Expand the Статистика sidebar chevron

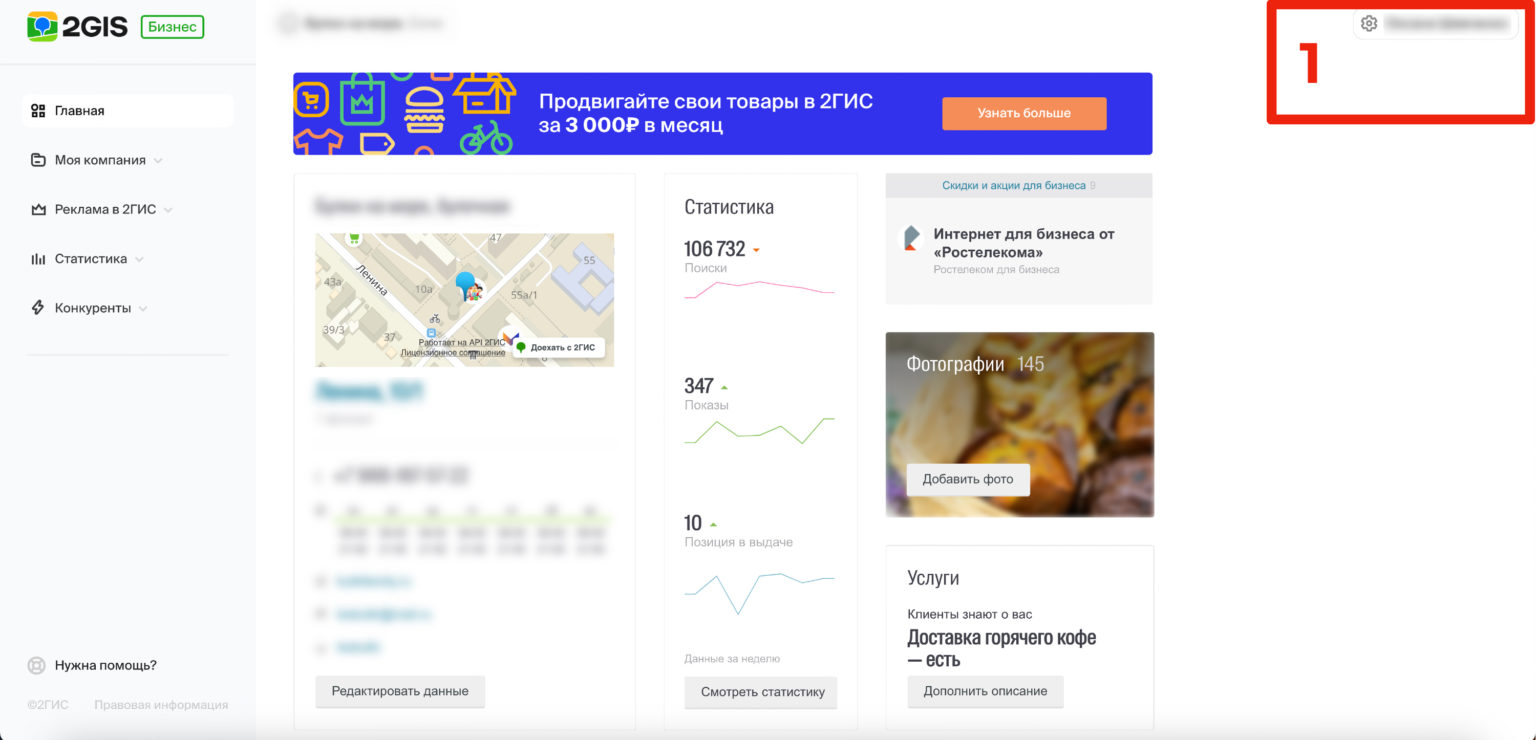(139, 260)
